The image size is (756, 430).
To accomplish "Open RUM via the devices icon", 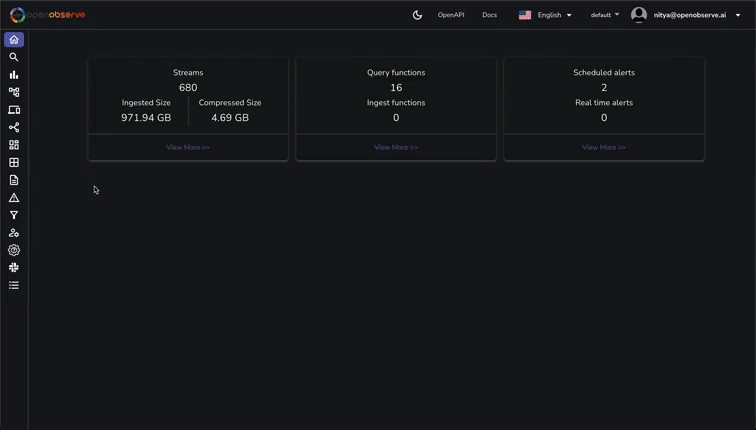I will click(x=14, y=110).
